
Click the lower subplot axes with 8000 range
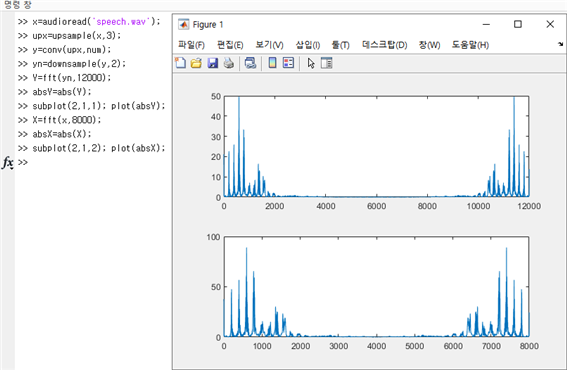click(376, 287)
